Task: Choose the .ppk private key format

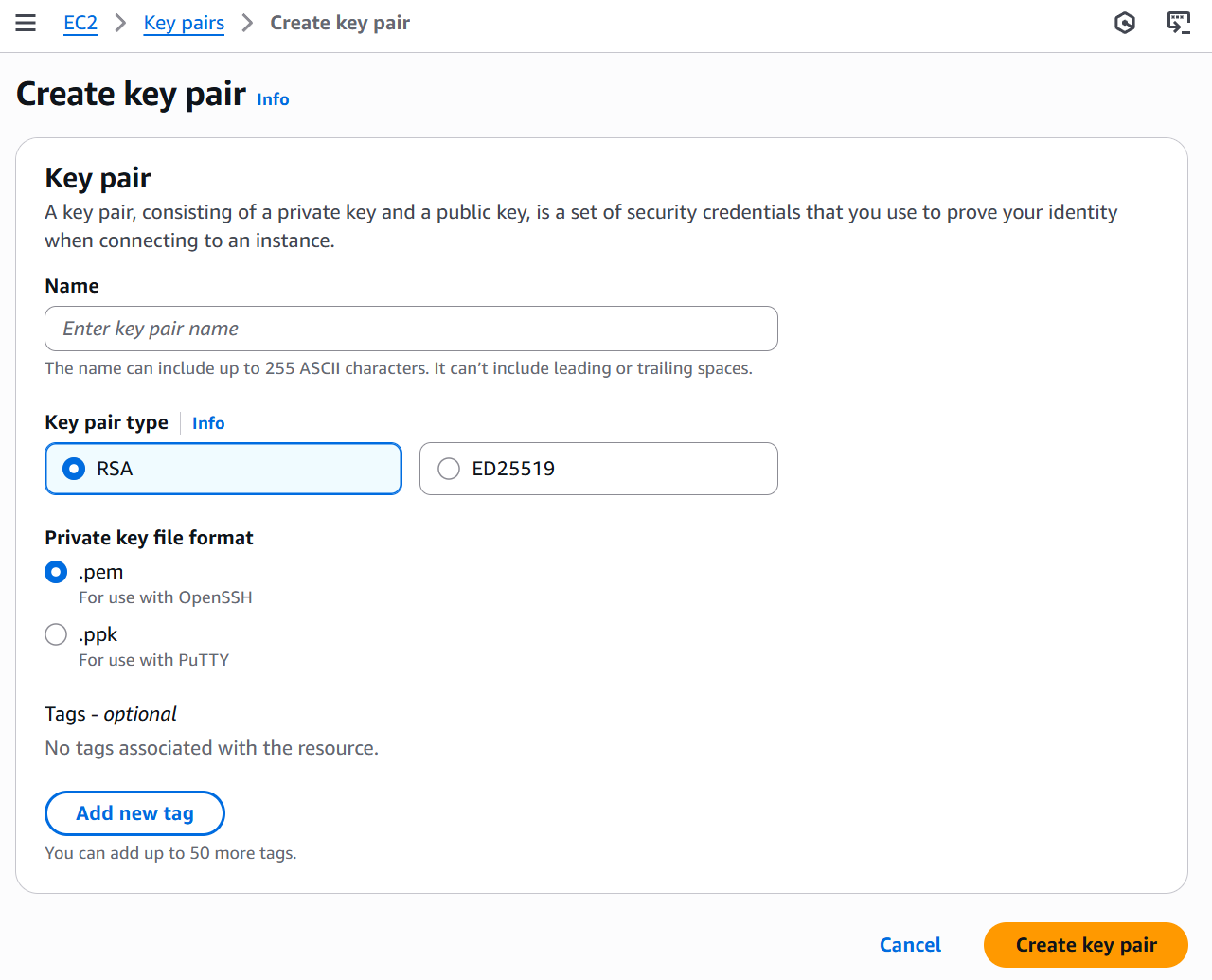Action: click(x=56, y=634)
